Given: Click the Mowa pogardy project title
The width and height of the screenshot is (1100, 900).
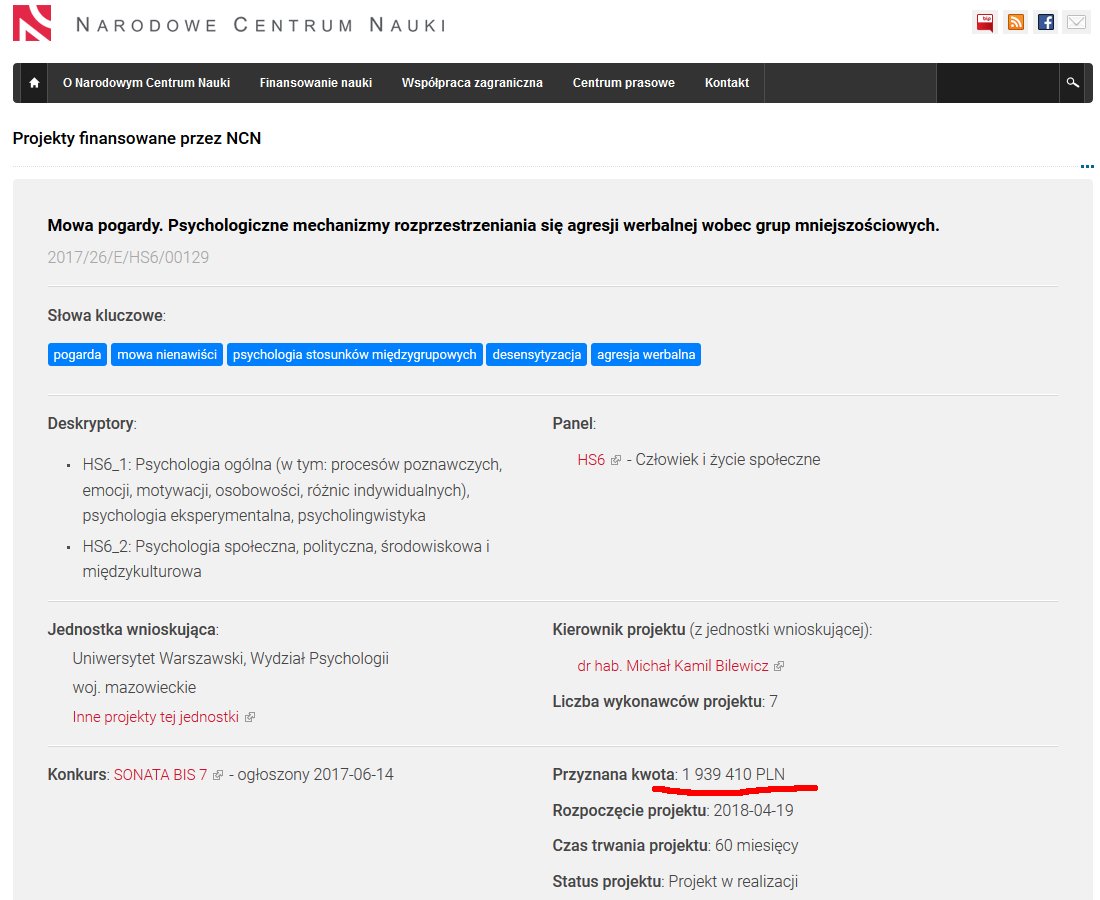Looking at the screenshot, I should pyautogui.click(x=493, y=225).
